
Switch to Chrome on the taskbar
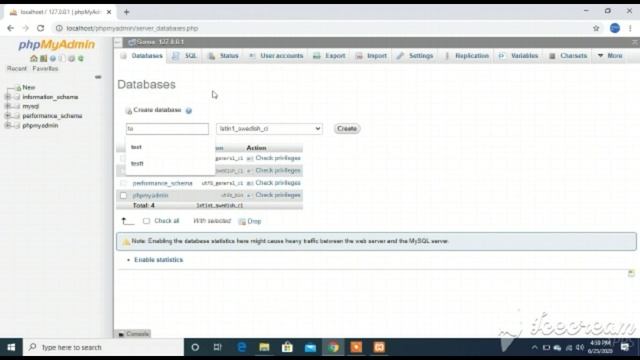(x=333, y=347)
